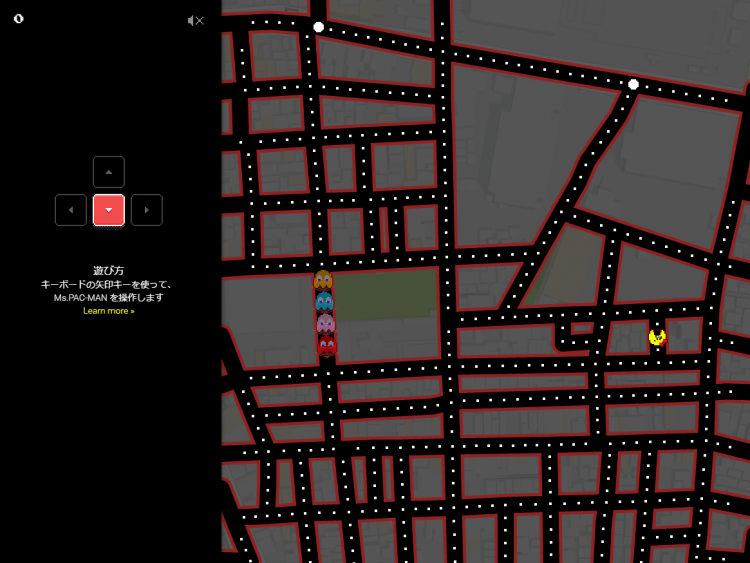Click the orange ghost character
750x563 pixels.
pos(323,280)
